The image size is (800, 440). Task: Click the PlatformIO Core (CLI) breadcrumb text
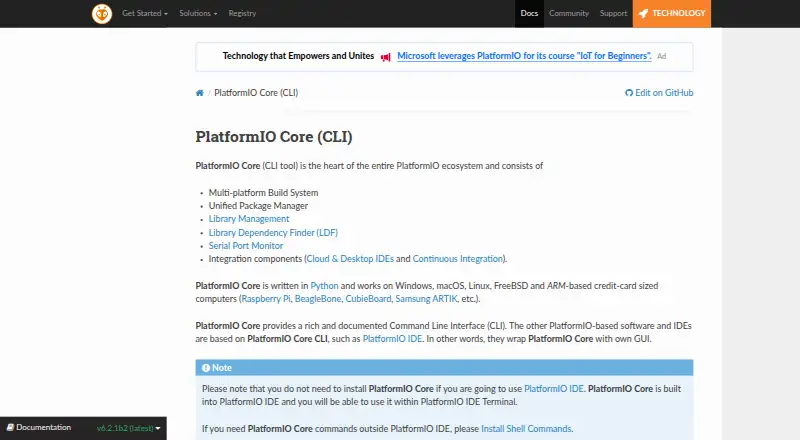pyautogui.click(x=256, y=93)
